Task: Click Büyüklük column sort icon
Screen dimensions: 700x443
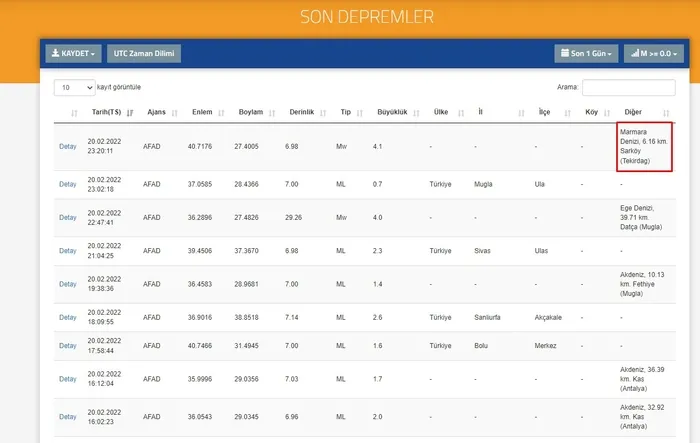Action: point(416,113)
